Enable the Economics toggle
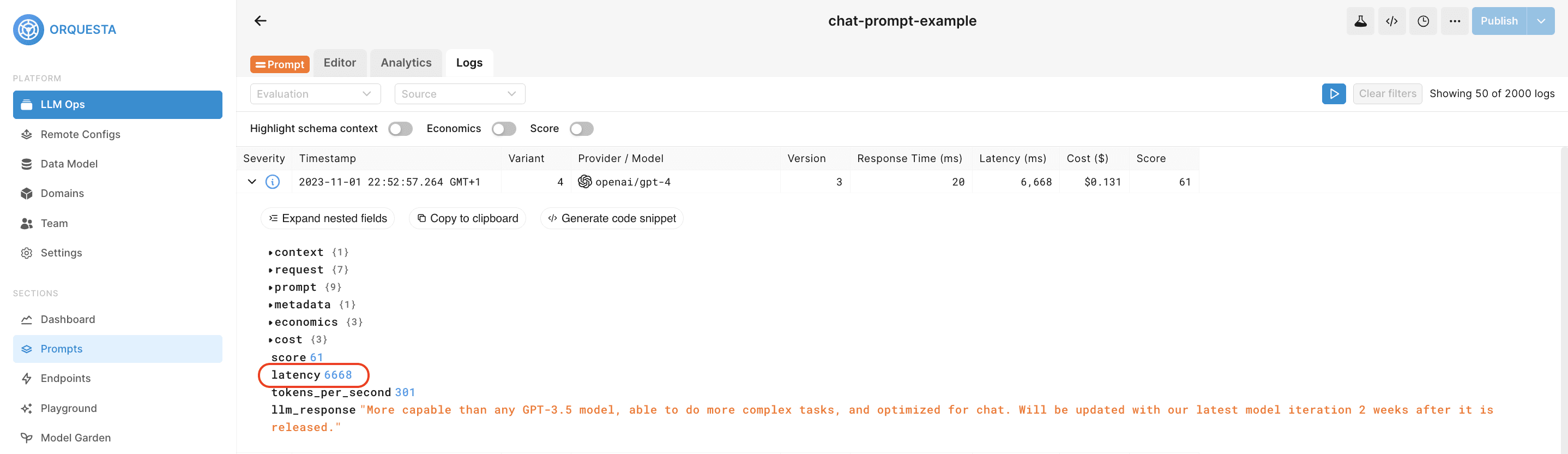The height and width of the screenshot is (454, 1568). (504, 129)
